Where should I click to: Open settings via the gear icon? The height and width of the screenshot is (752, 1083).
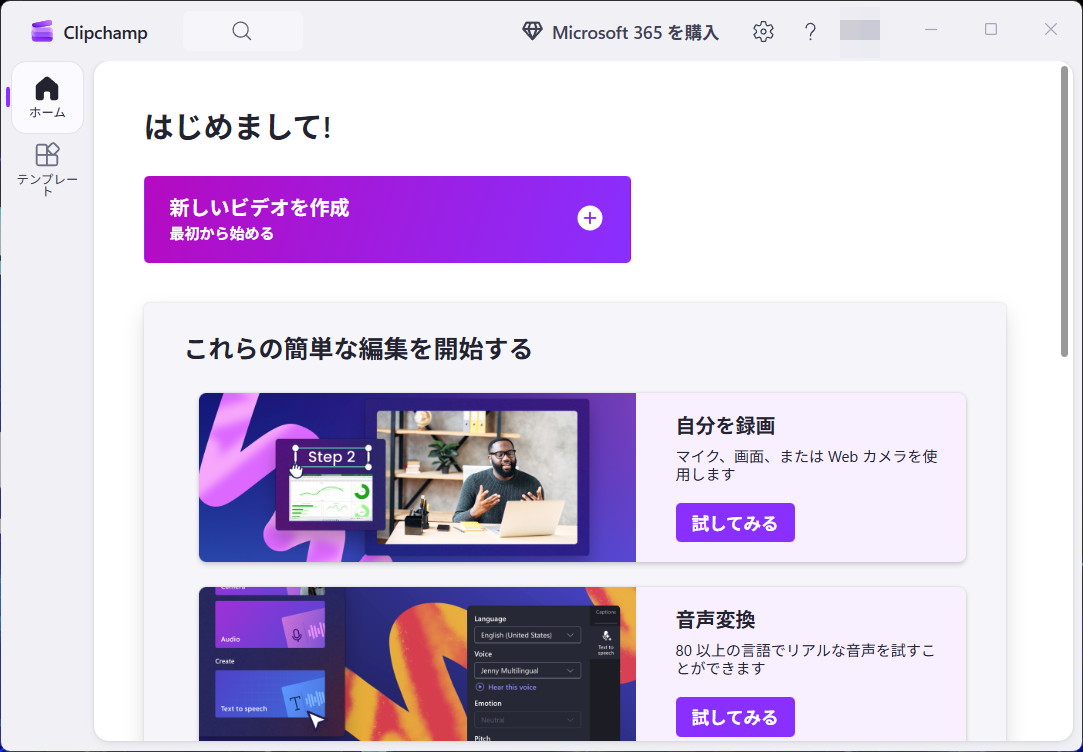[x=763, y=32]
